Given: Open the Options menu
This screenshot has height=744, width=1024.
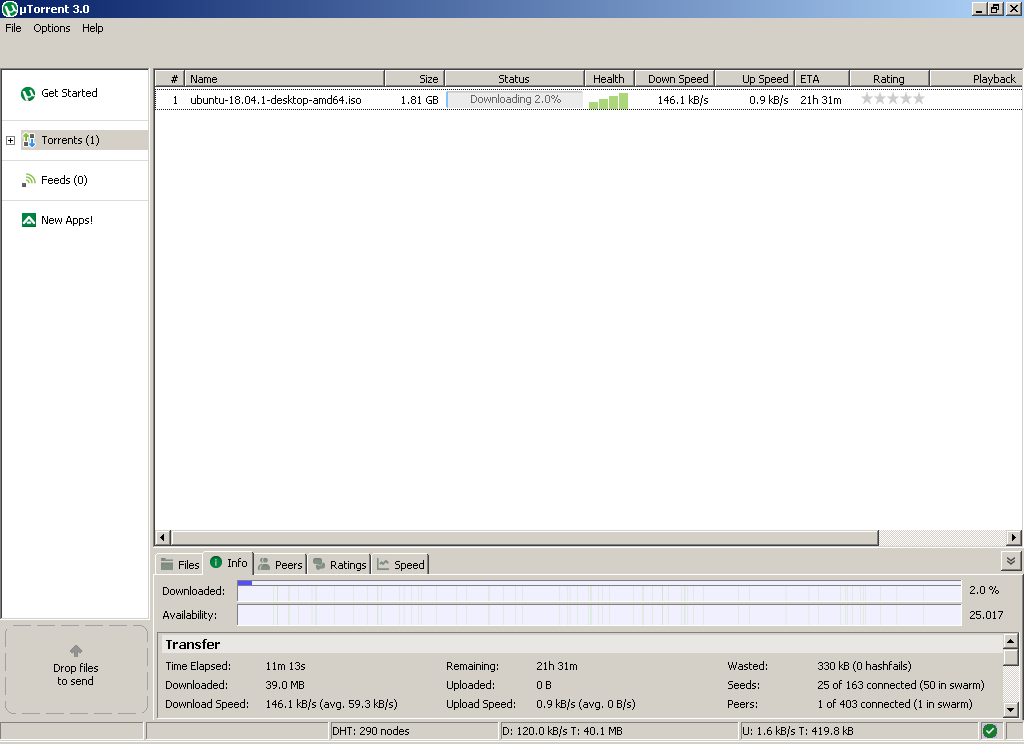Looking at the screenshot, I should pyautogui.click(x=51, y=28).
